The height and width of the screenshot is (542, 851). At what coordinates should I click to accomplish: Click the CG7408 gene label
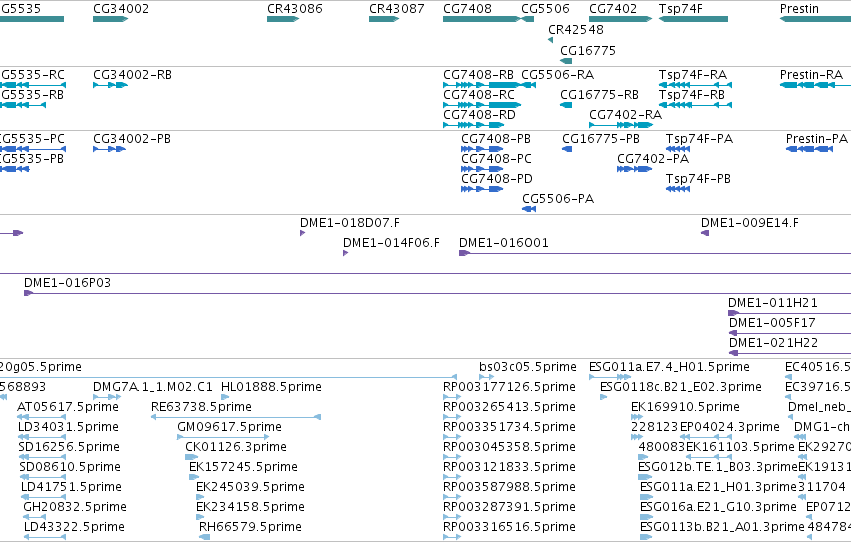(467, 9)
